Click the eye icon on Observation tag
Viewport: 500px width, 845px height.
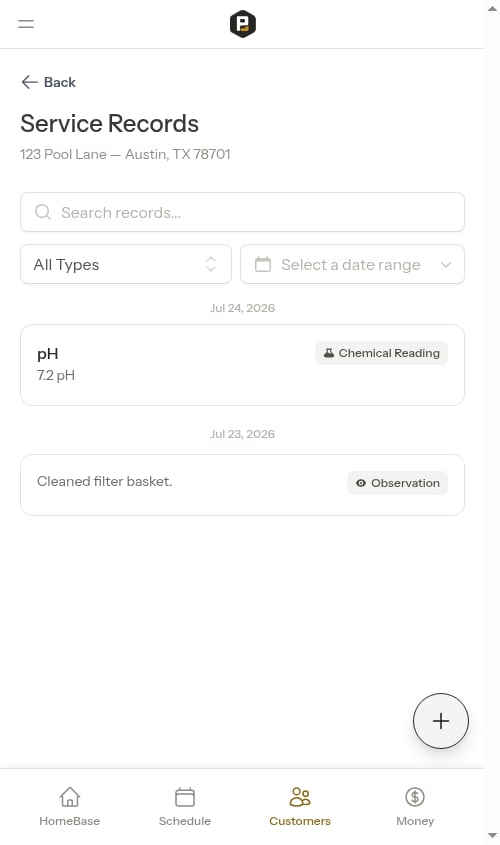[361, 483]
